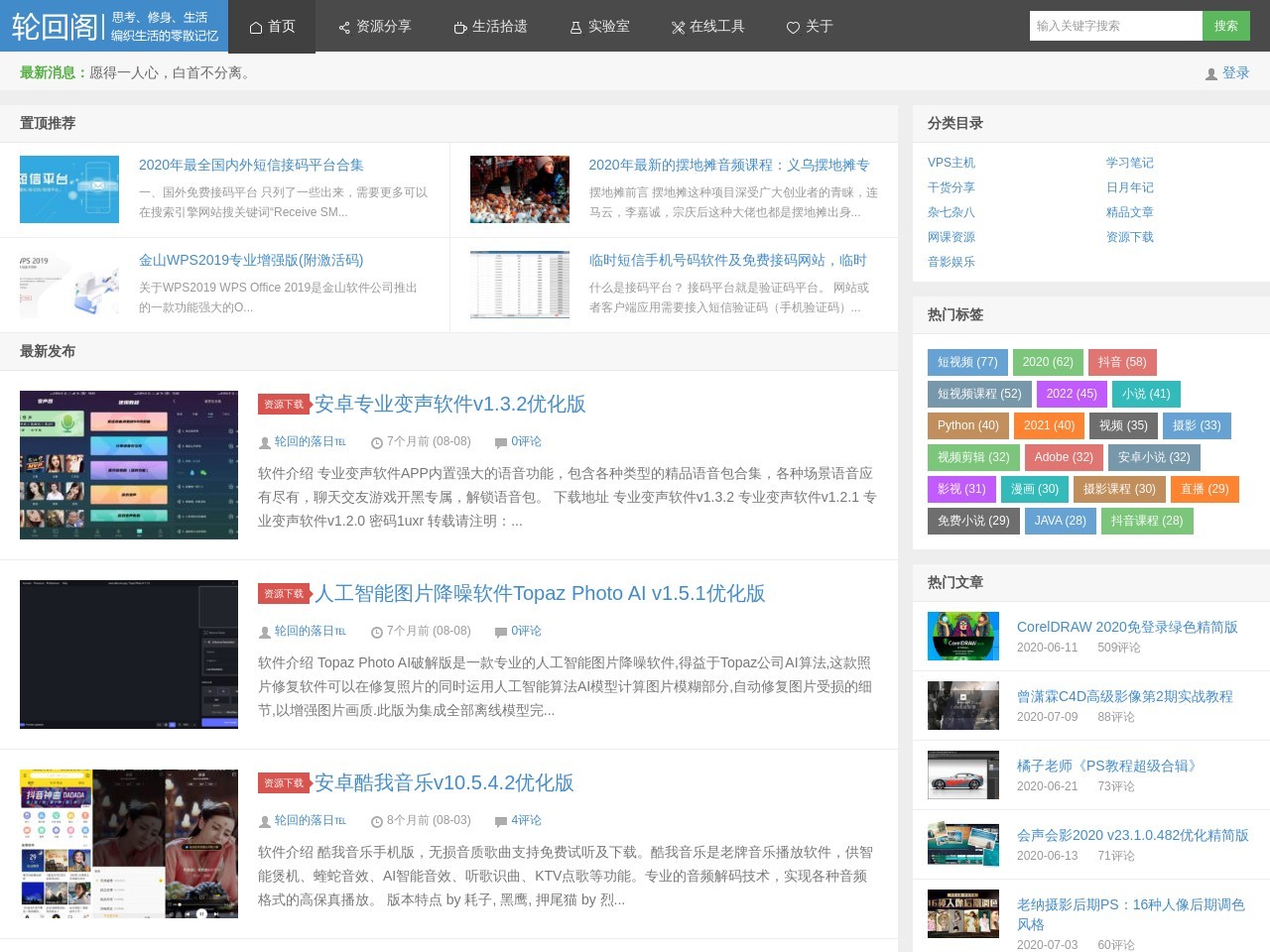The width and height of the screenshot is (1270, 952).
Task: Click the red 资源下载 badge beside 安卓专业变声软件
Action: [284, 405]
